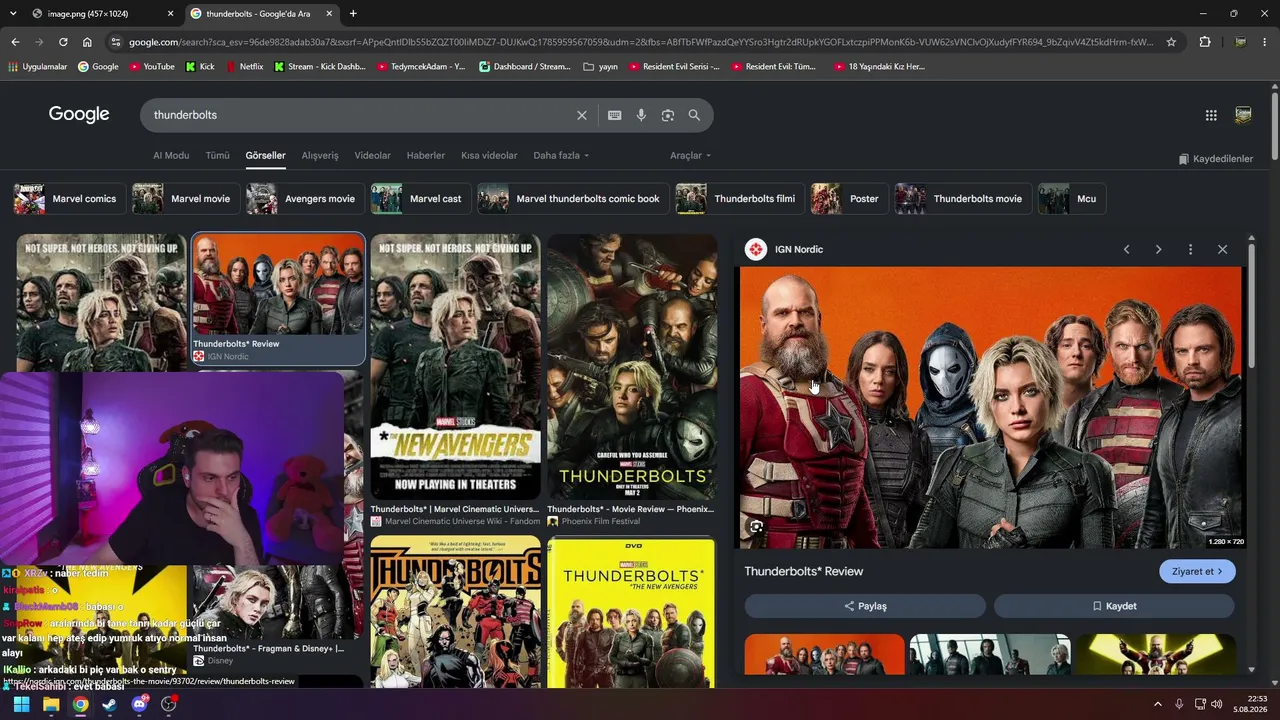Image resolution: width=1280 pixels, height=720 pixels.
Task: Close the image.png tab
Action: coord(170,13)
